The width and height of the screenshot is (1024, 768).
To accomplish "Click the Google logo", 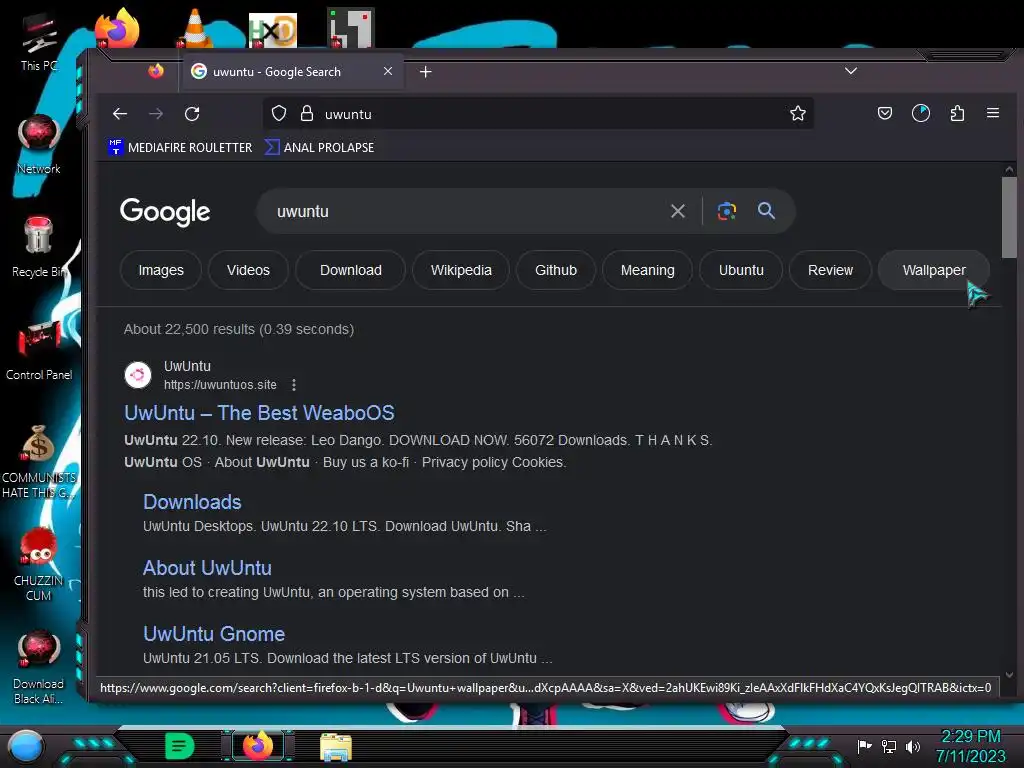I will [x=165, y=212].
